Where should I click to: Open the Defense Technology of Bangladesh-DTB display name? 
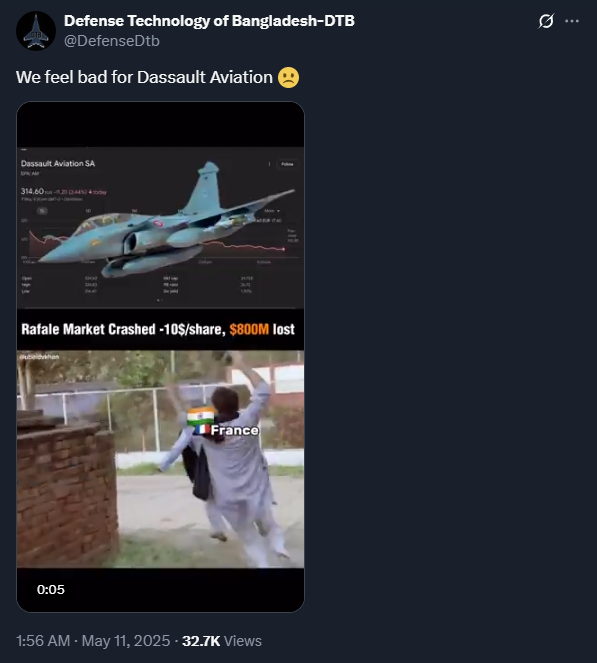(209, 21)
